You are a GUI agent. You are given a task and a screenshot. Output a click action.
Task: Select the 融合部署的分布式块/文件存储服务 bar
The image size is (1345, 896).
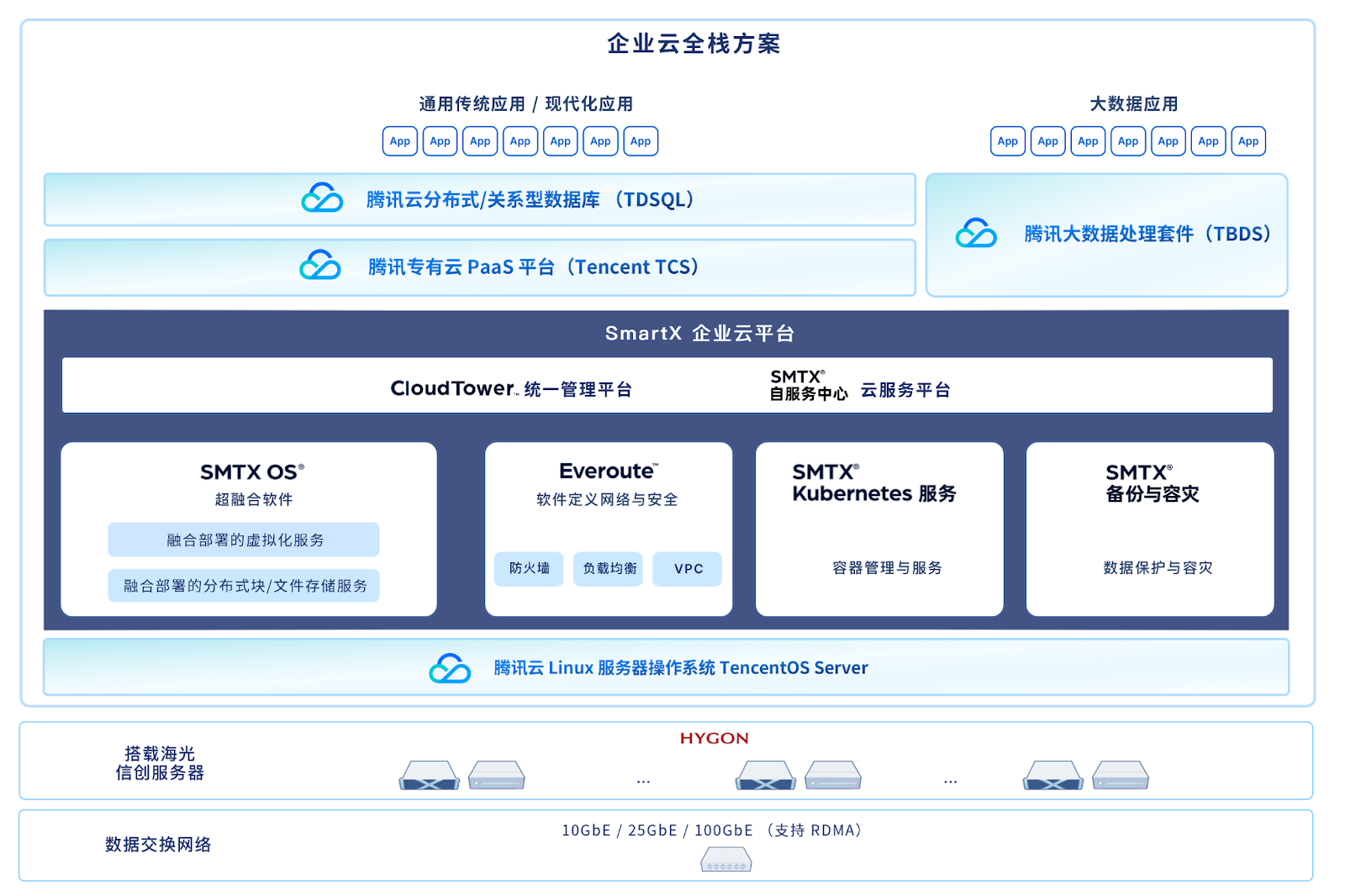244,586
